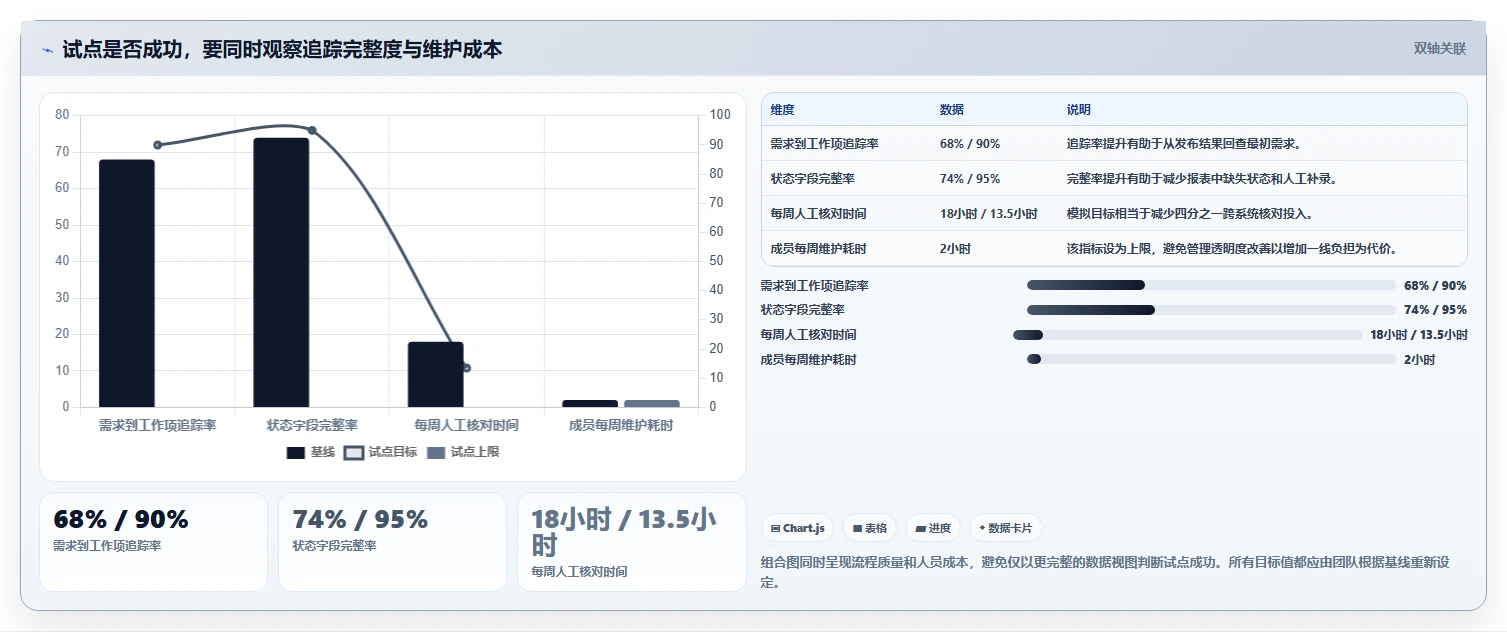
Task: Click the x-axis label 状态字段完整率
Action: click(312, 425)
